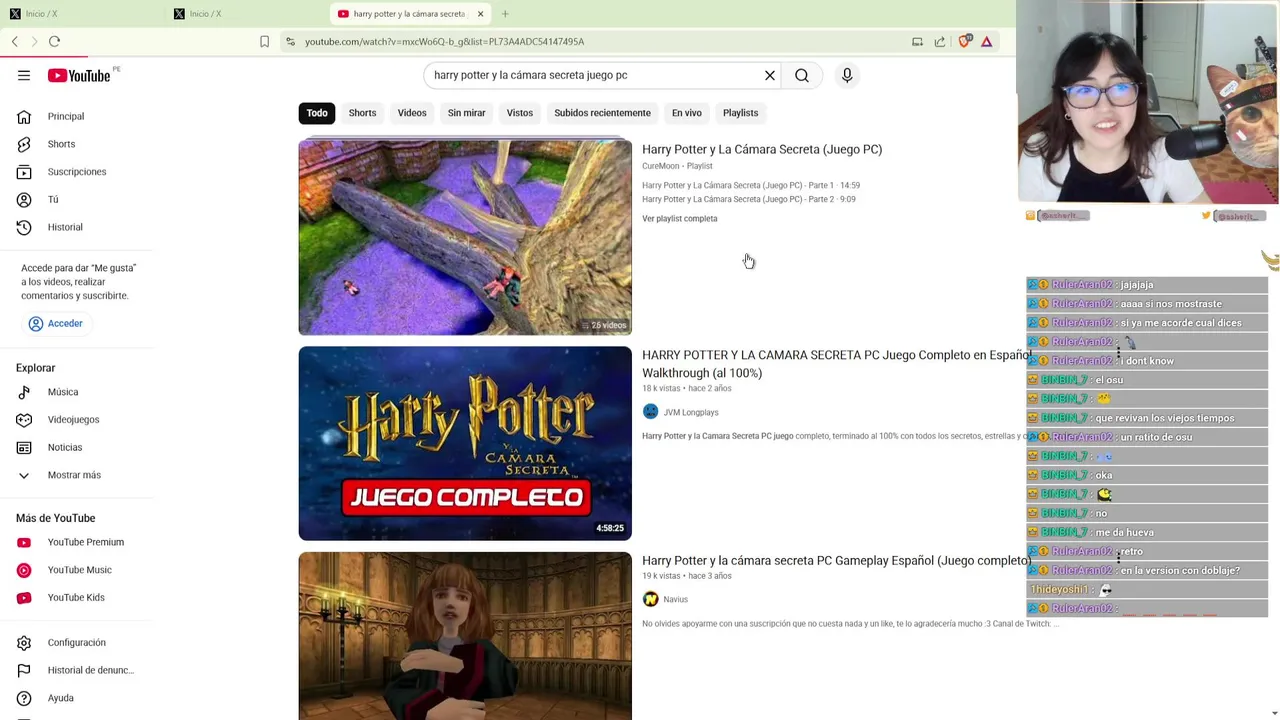1280x720 pixels.
Task: Start voice search with the microphone
Action: pyautogui.click(x=847, y=75)
